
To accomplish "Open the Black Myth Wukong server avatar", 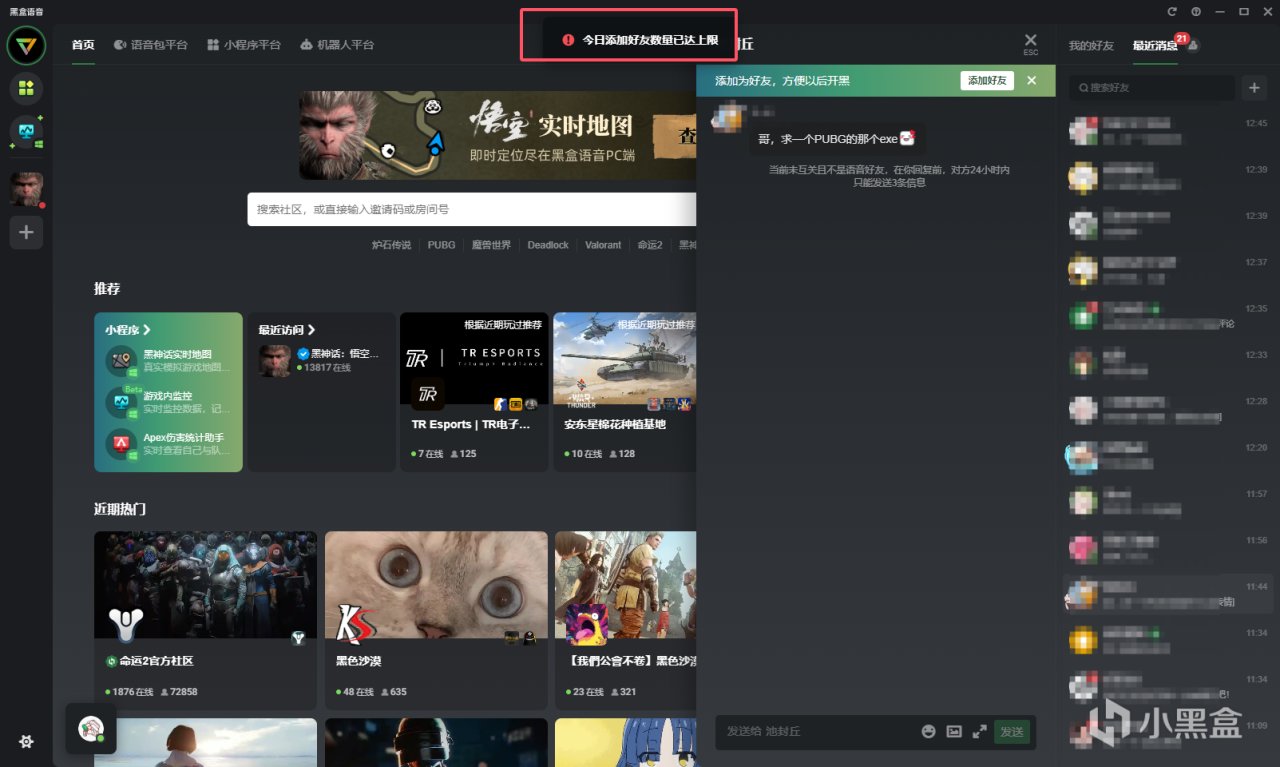I will click(x=26, y=189).
